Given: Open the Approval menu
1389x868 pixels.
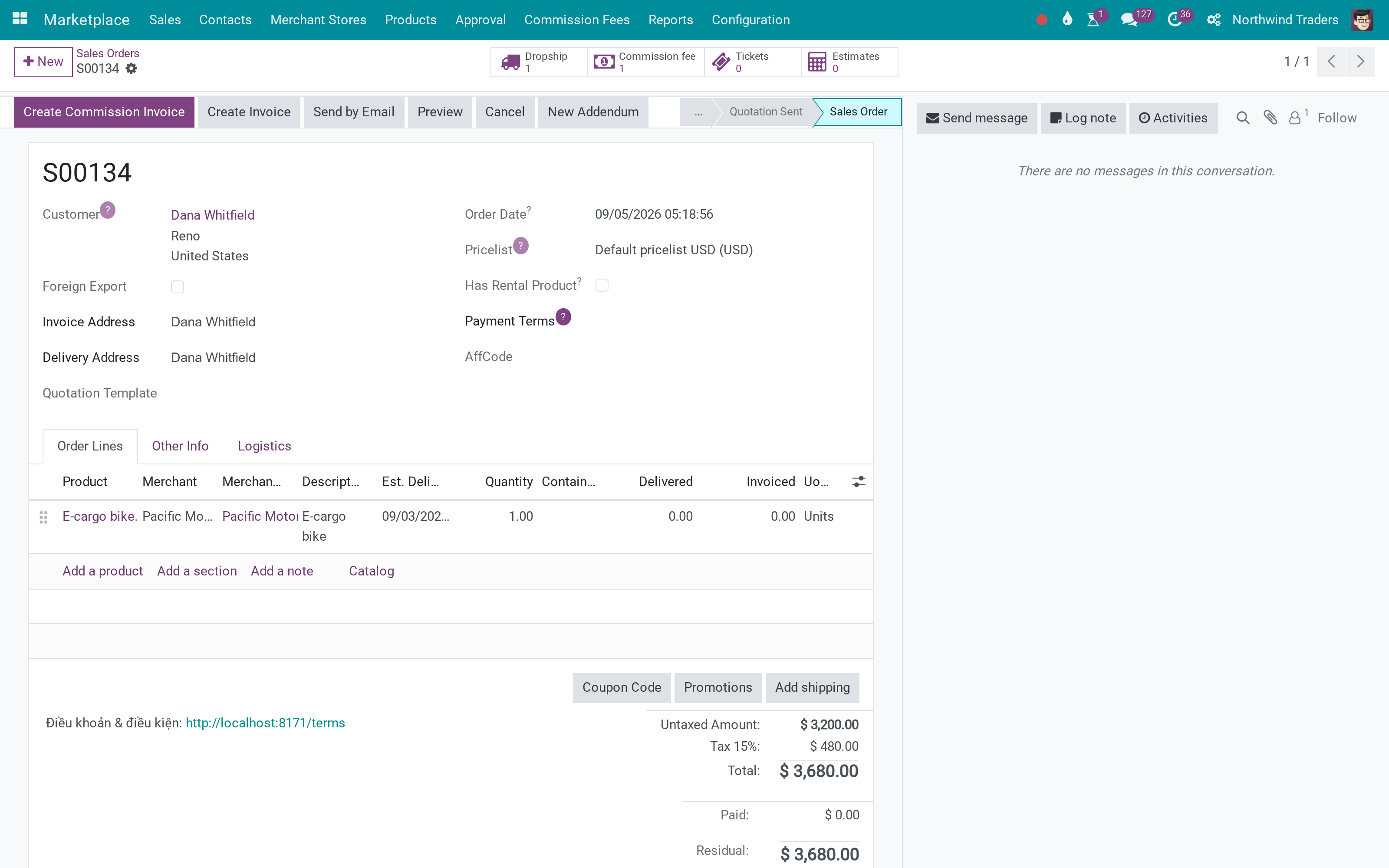Looking at the screenshot, I should click(481, 20).
